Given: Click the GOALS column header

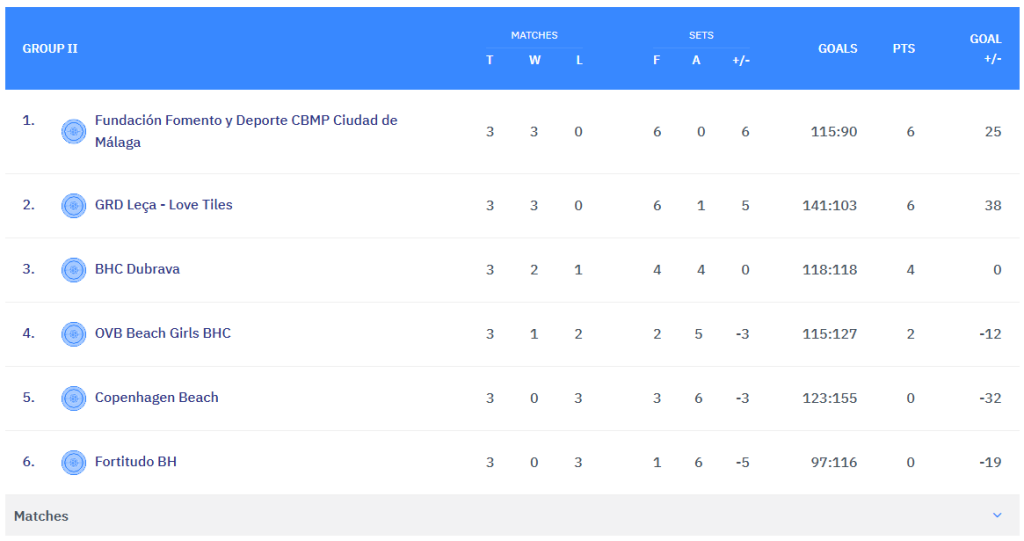Looking at the screenshot, I should 837,48.
